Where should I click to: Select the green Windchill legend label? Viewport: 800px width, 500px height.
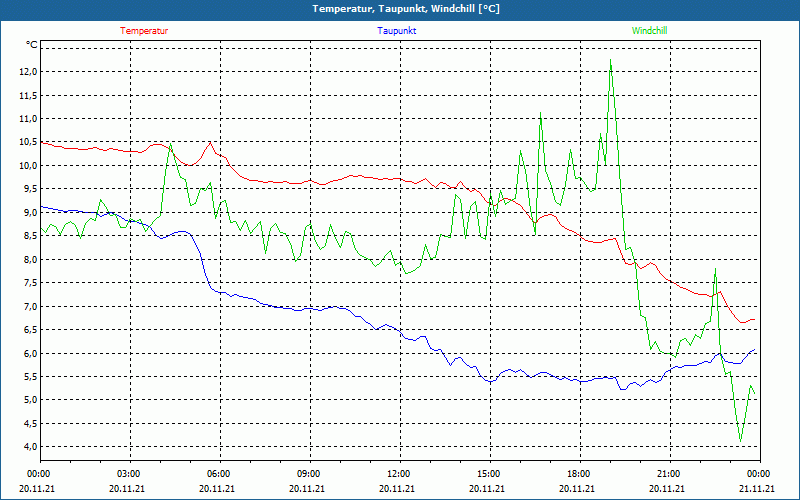pyautogui.click(x=649, y=31)
